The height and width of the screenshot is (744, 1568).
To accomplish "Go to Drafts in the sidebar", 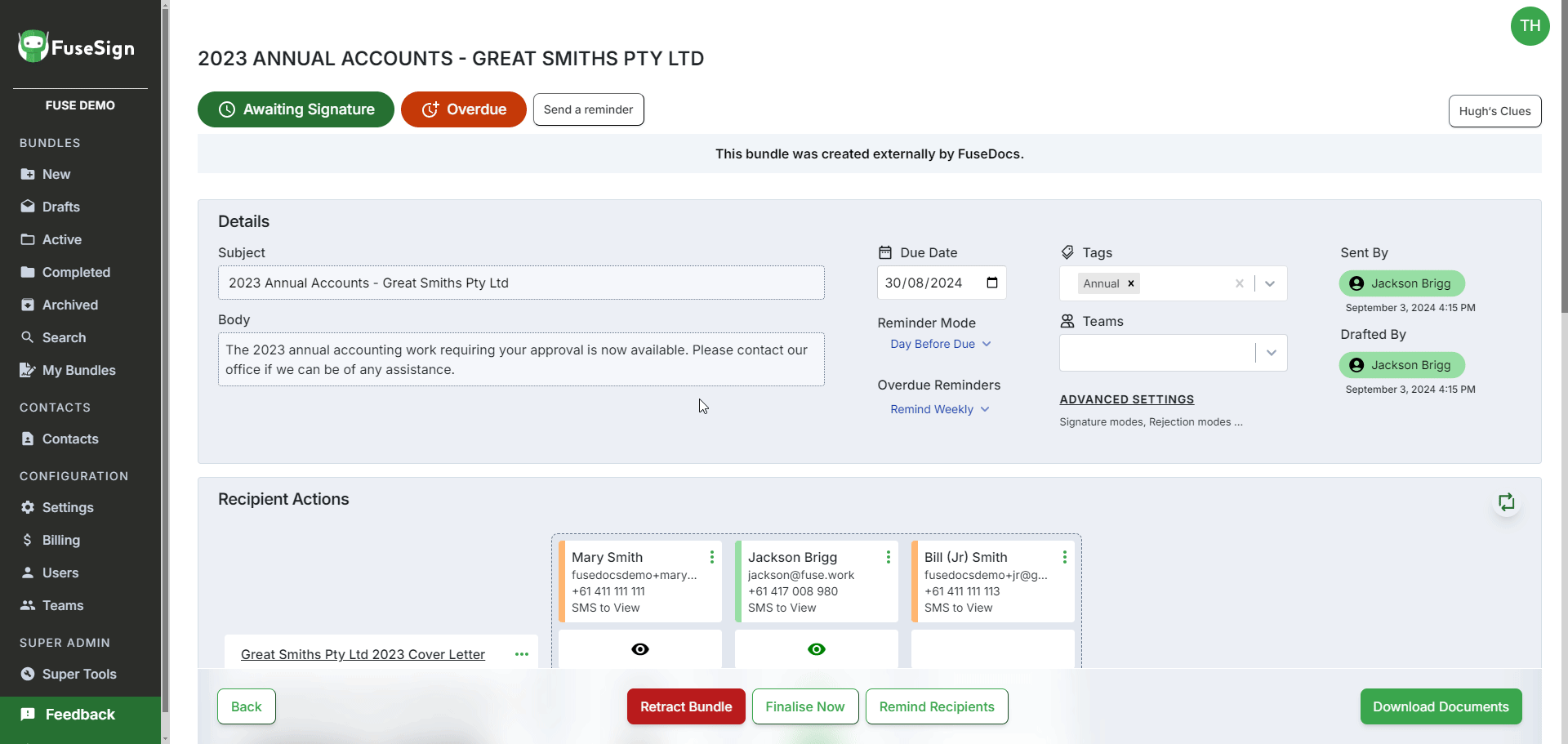I will tap(61, 207).
